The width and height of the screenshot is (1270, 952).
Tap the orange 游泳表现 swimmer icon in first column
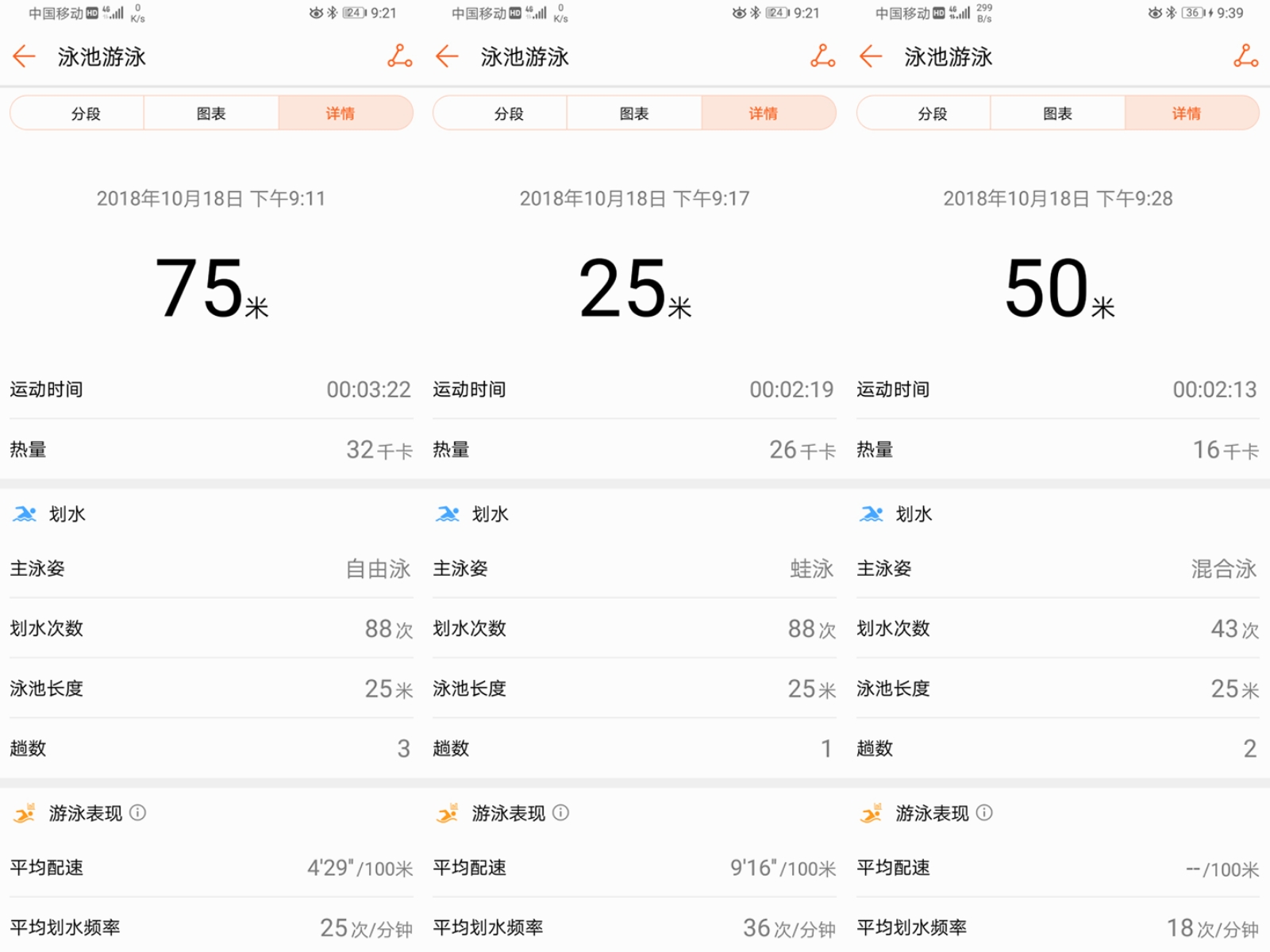(26, 812)
